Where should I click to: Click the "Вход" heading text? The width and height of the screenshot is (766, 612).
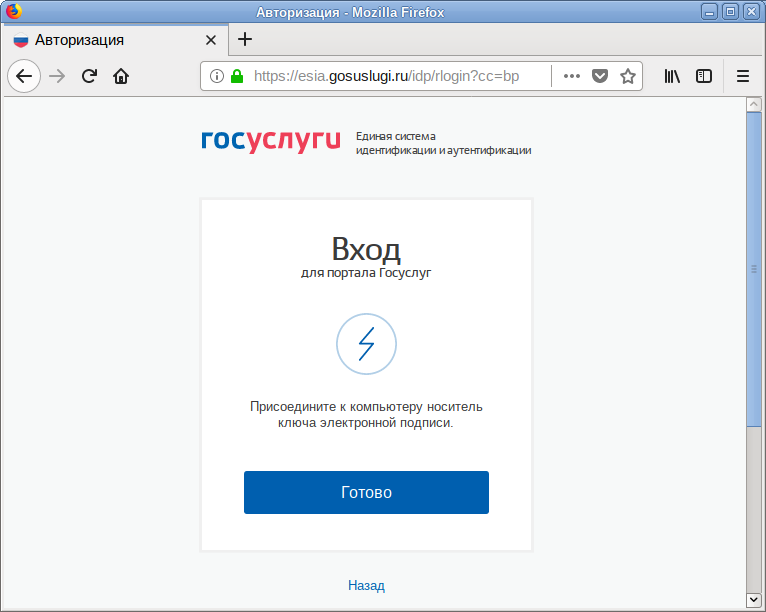point(366,250)
